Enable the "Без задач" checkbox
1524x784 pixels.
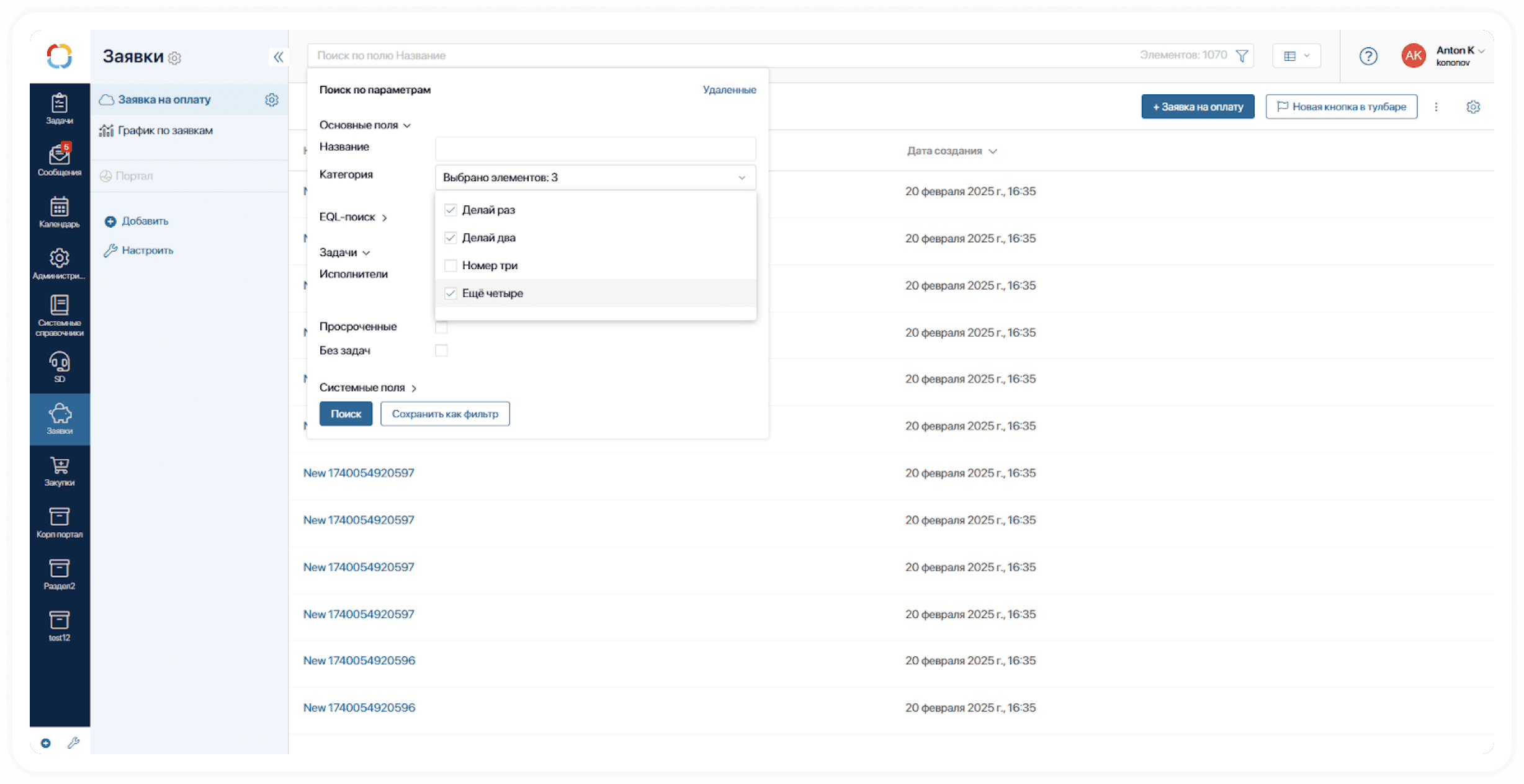tap(441, 350)
